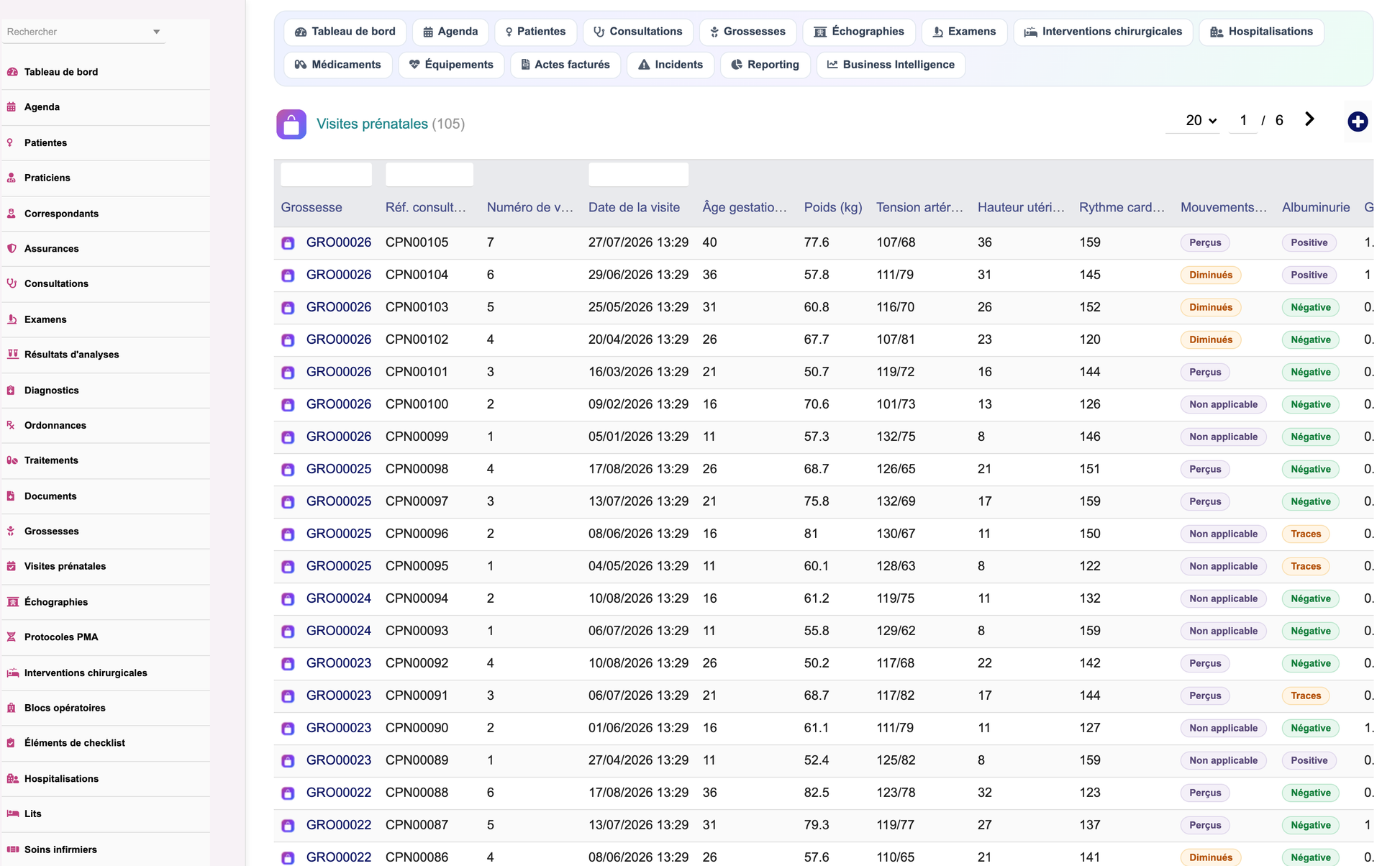This screenshot has width=1400, height=866.
Task: Click cell CPN00100 reference
Action: pos(417,404)
